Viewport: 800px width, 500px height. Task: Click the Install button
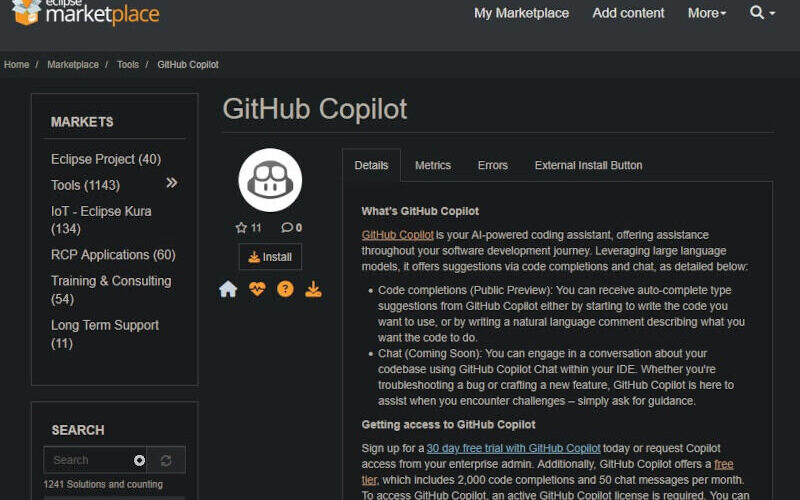click(270, 257)
